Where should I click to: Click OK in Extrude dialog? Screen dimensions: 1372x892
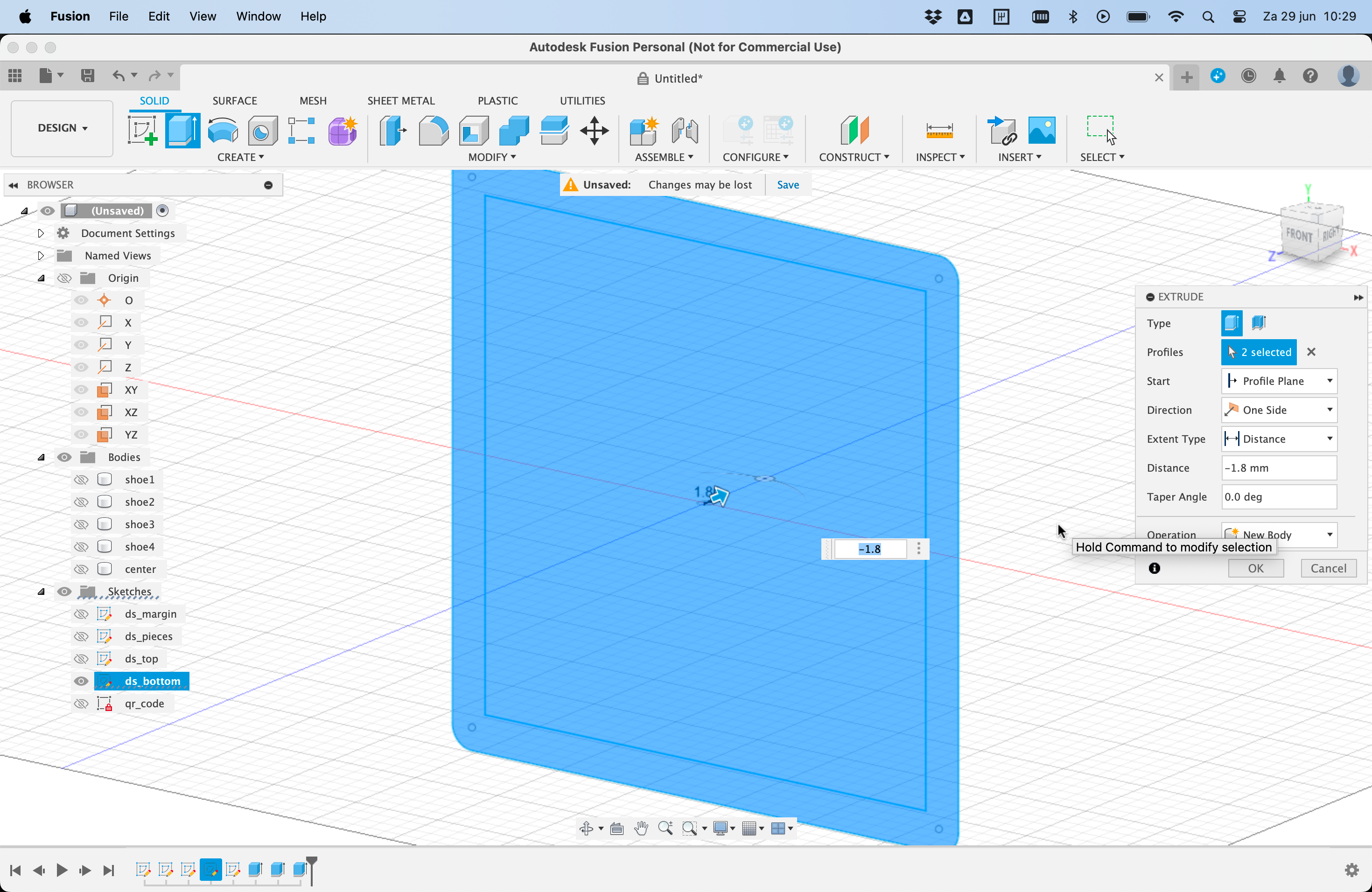click(x=1256, y=568)
